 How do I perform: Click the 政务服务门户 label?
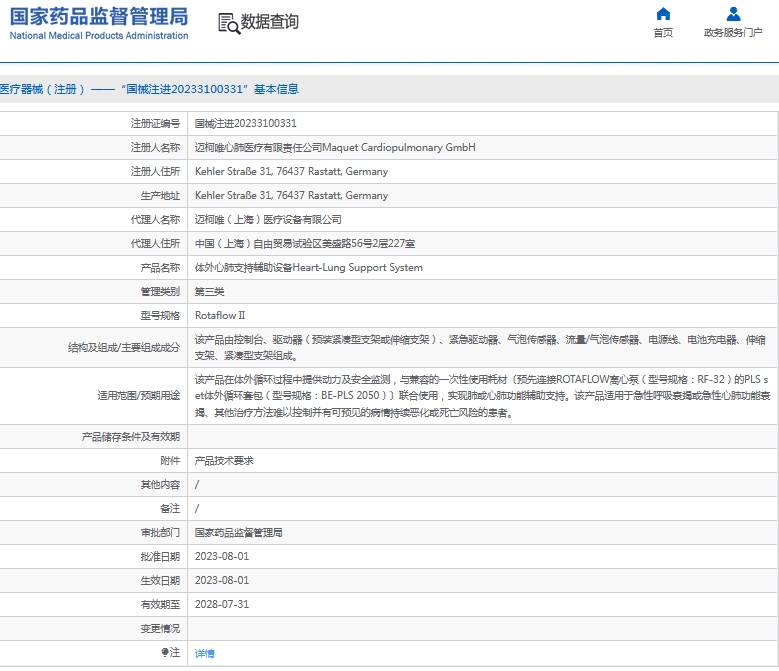pos(733,33)
